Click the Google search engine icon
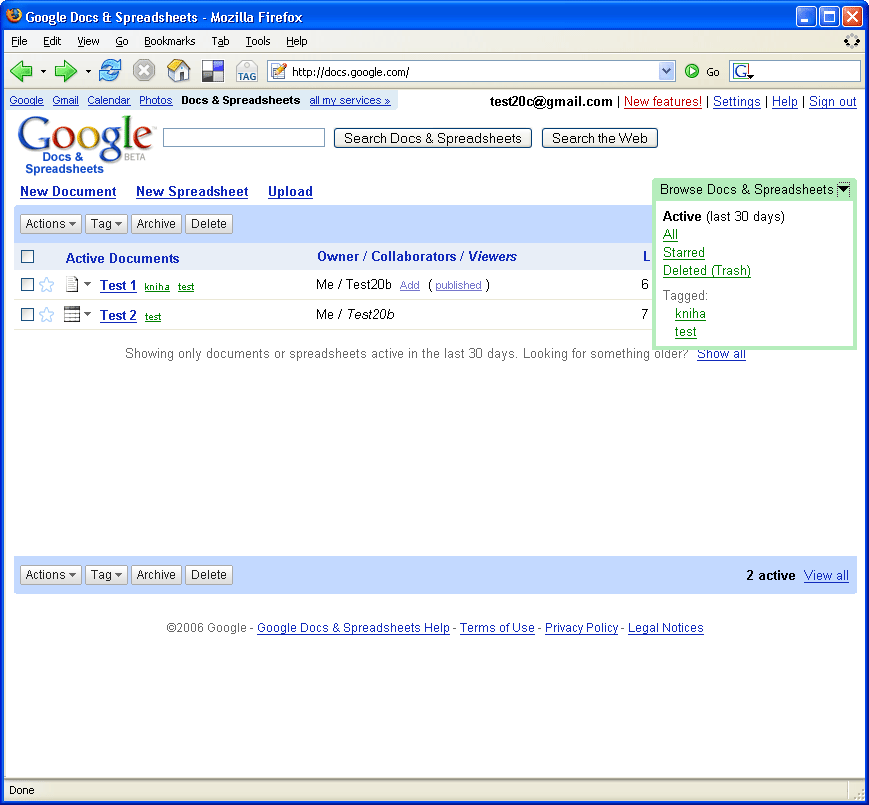Viewport: 869px width, 805px height. click(743, 71)
